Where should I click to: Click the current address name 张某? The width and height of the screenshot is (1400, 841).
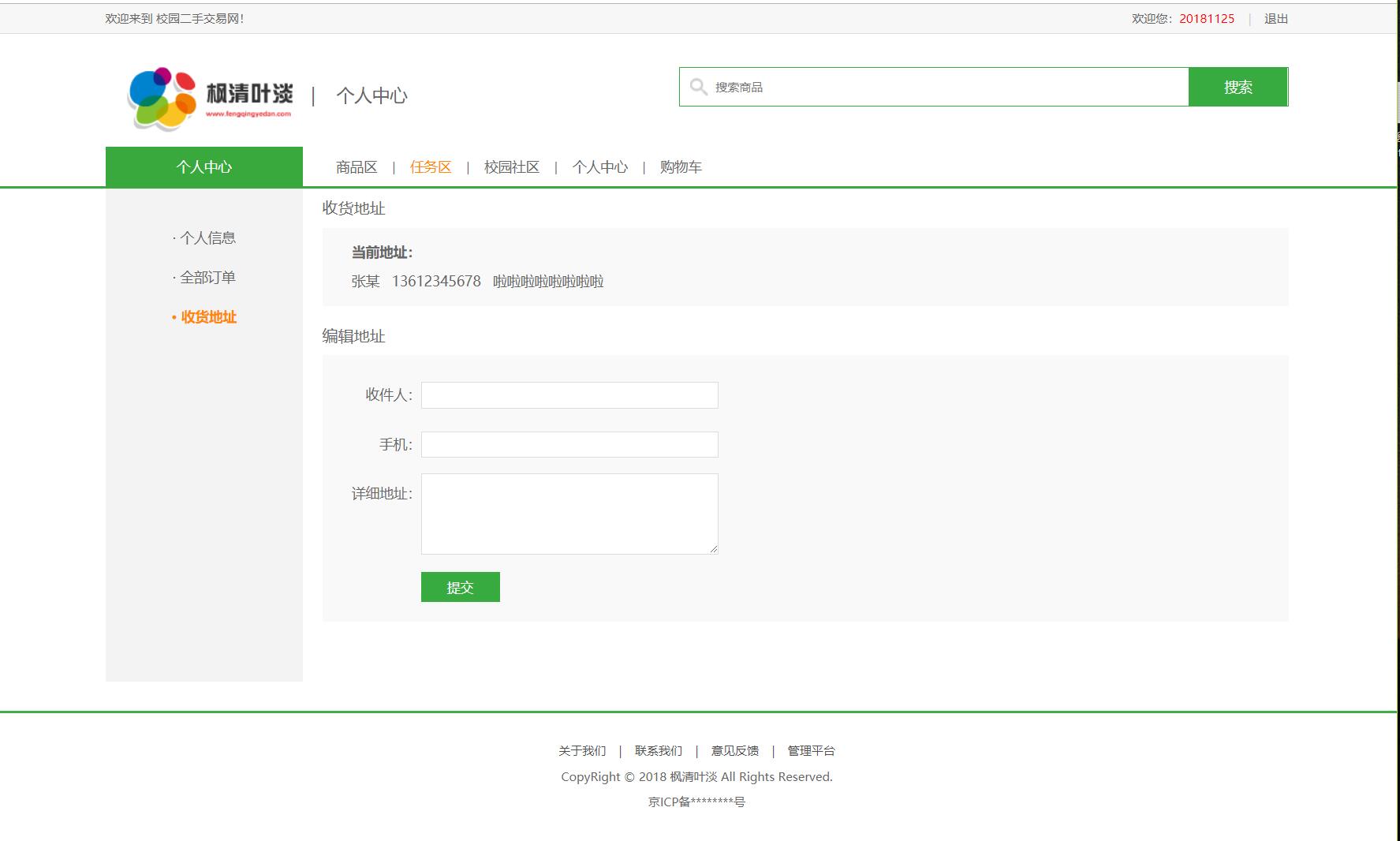coord(366,282)
